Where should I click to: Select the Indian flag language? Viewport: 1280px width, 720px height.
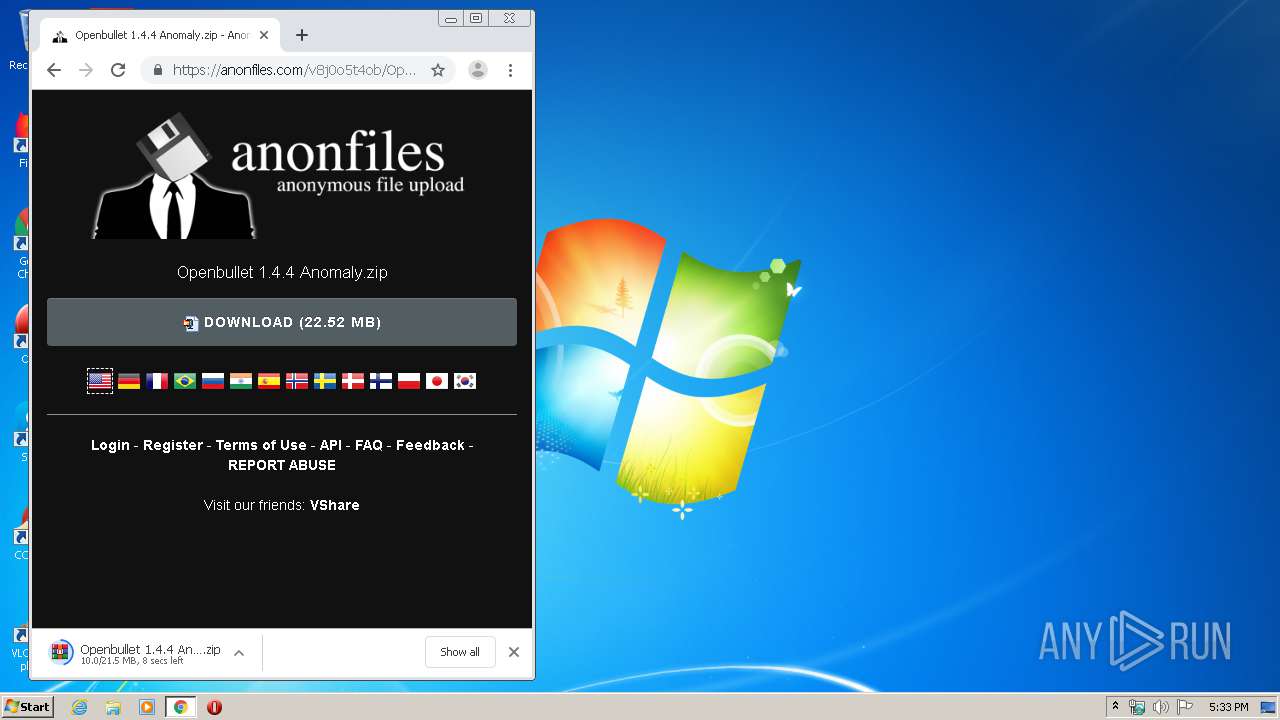pyautogui.click(x=241, y=381)
